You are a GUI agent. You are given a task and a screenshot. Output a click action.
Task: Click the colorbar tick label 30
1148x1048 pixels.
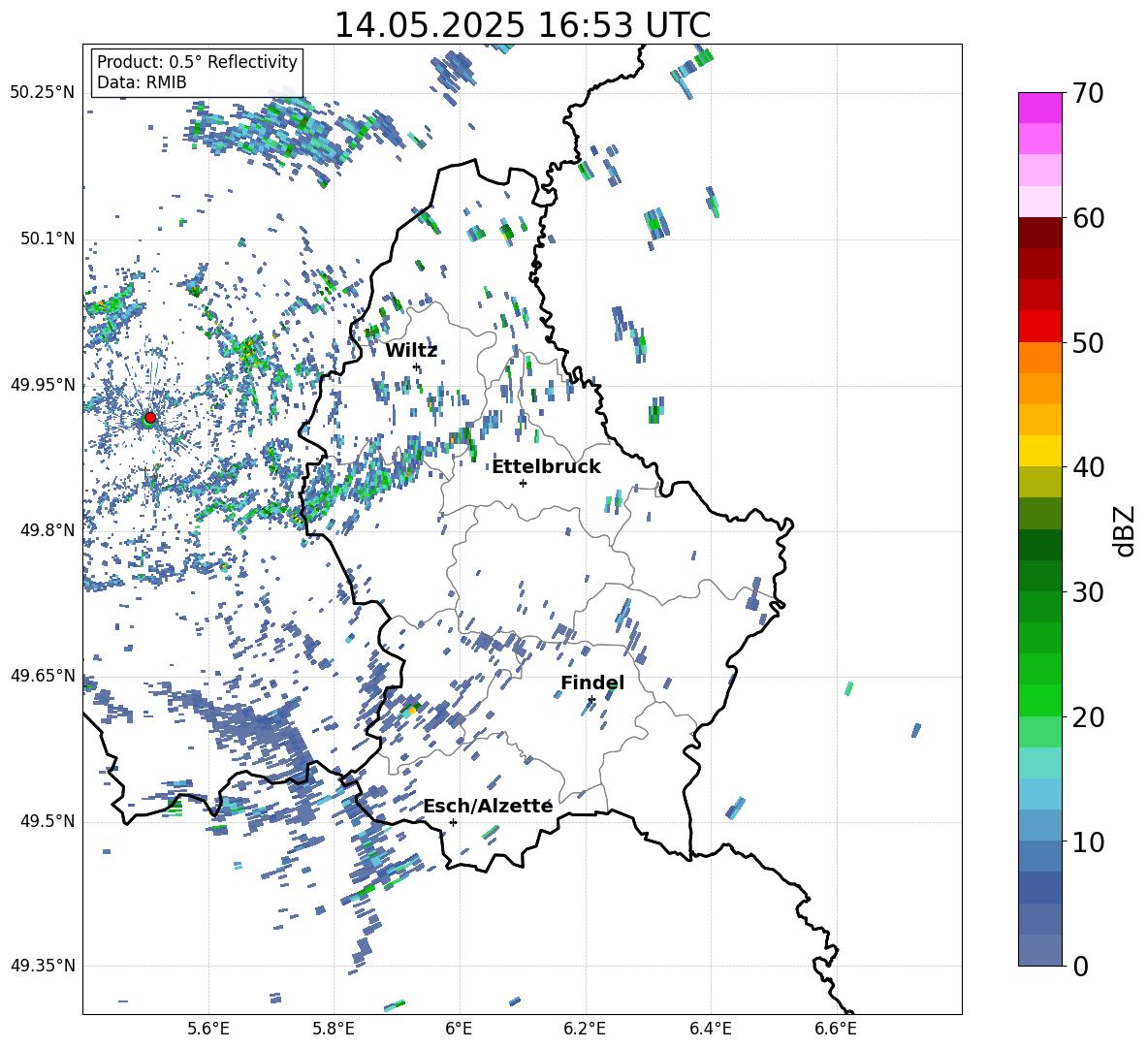pos(1089,592)
